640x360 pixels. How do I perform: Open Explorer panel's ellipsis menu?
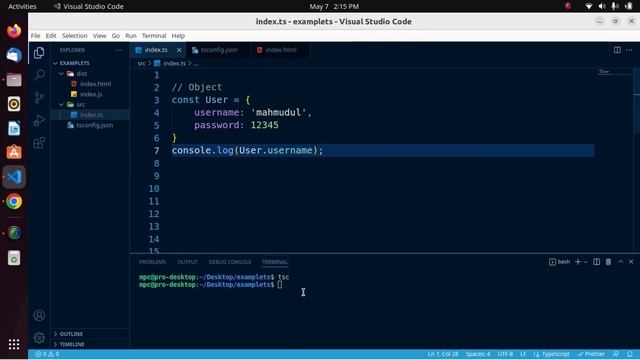coord(119,50)
